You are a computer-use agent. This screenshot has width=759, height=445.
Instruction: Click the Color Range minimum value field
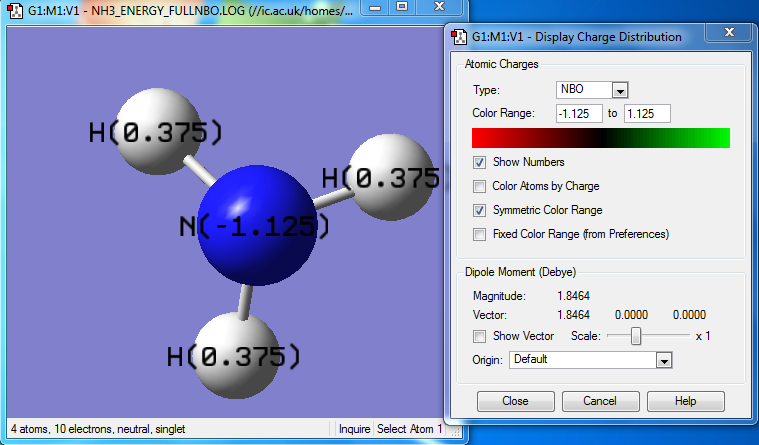coord(580,113)
